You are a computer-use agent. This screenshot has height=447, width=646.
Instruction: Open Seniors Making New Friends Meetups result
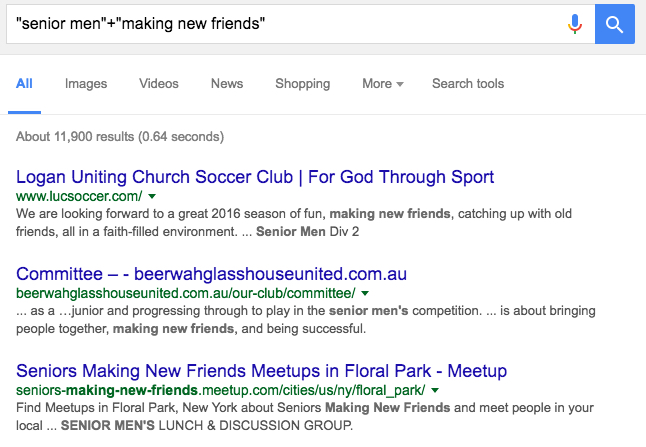[x=262, y=371]
